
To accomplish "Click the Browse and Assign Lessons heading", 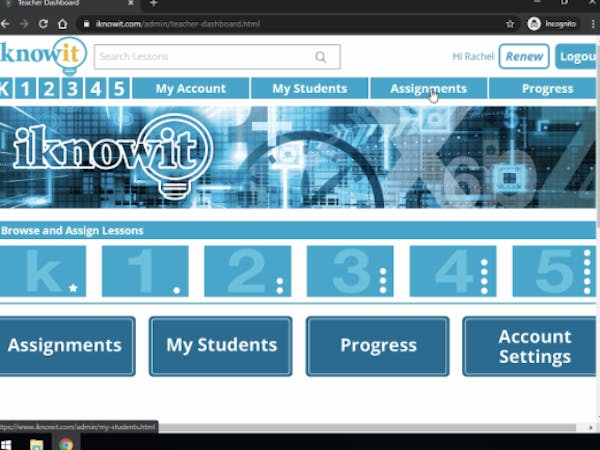I will point(72,230).
